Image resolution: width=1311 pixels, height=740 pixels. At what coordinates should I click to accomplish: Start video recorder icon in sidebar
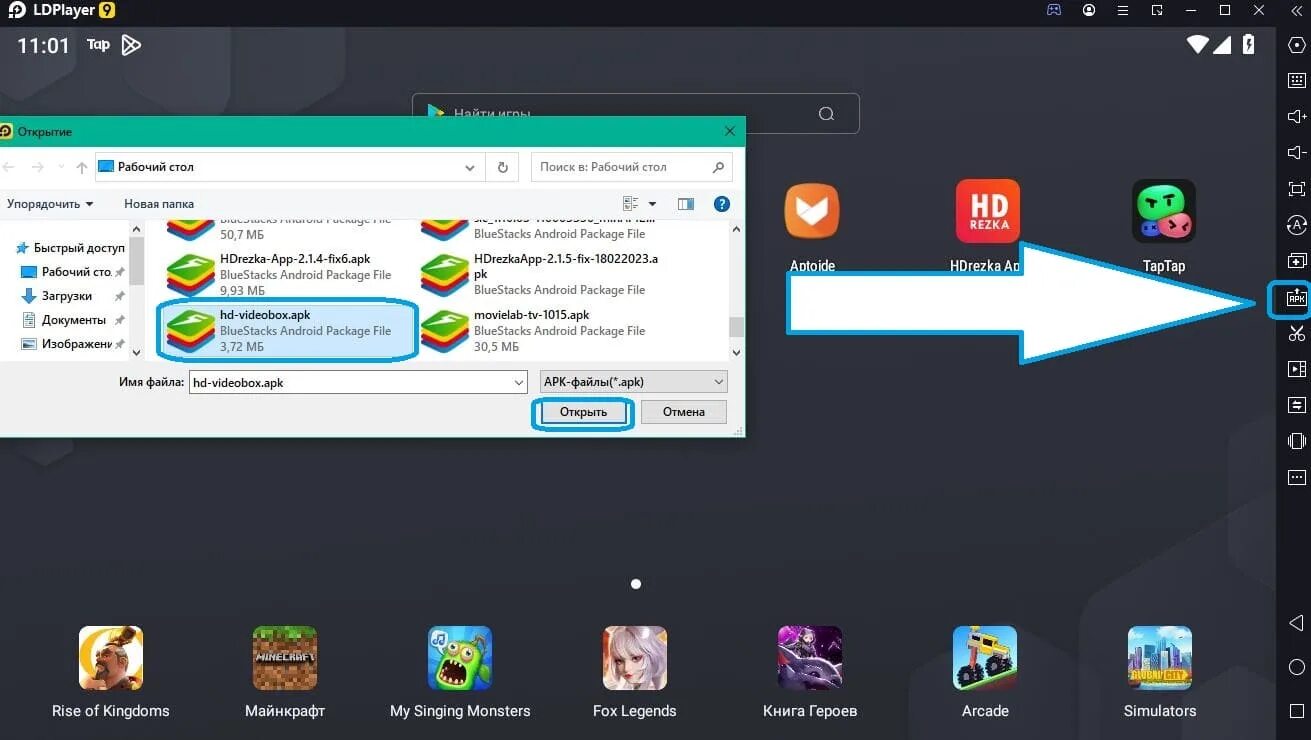[1297, 369]
